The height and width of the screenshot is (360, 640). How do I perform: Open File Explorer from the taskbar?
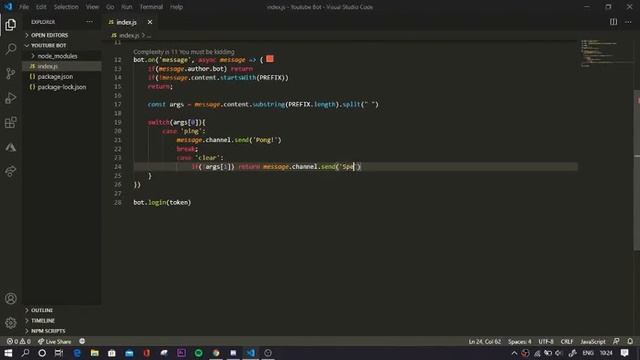94,353
